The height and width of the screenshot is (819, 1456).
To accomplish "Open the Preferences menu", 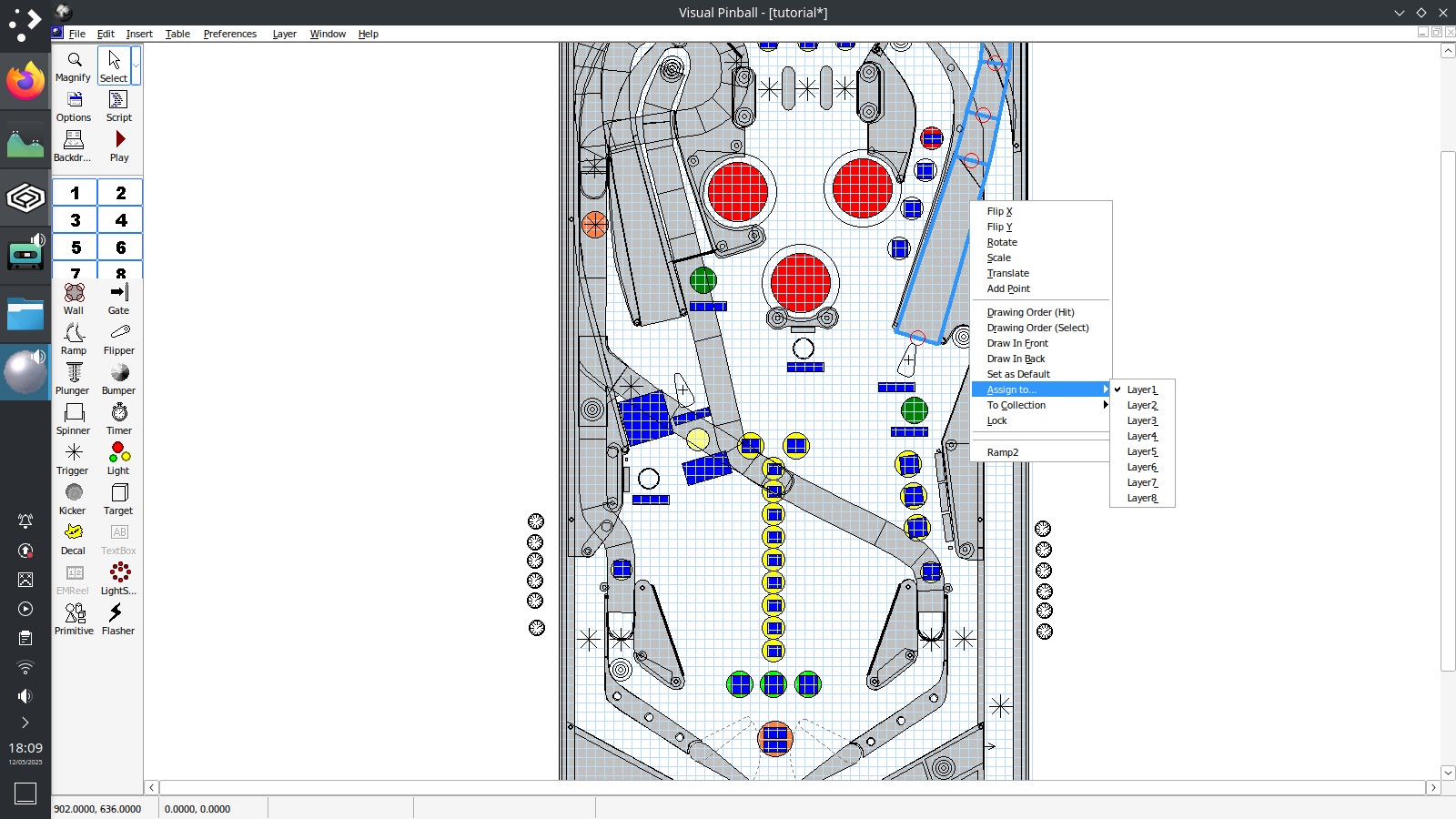I will coord(230,34).
